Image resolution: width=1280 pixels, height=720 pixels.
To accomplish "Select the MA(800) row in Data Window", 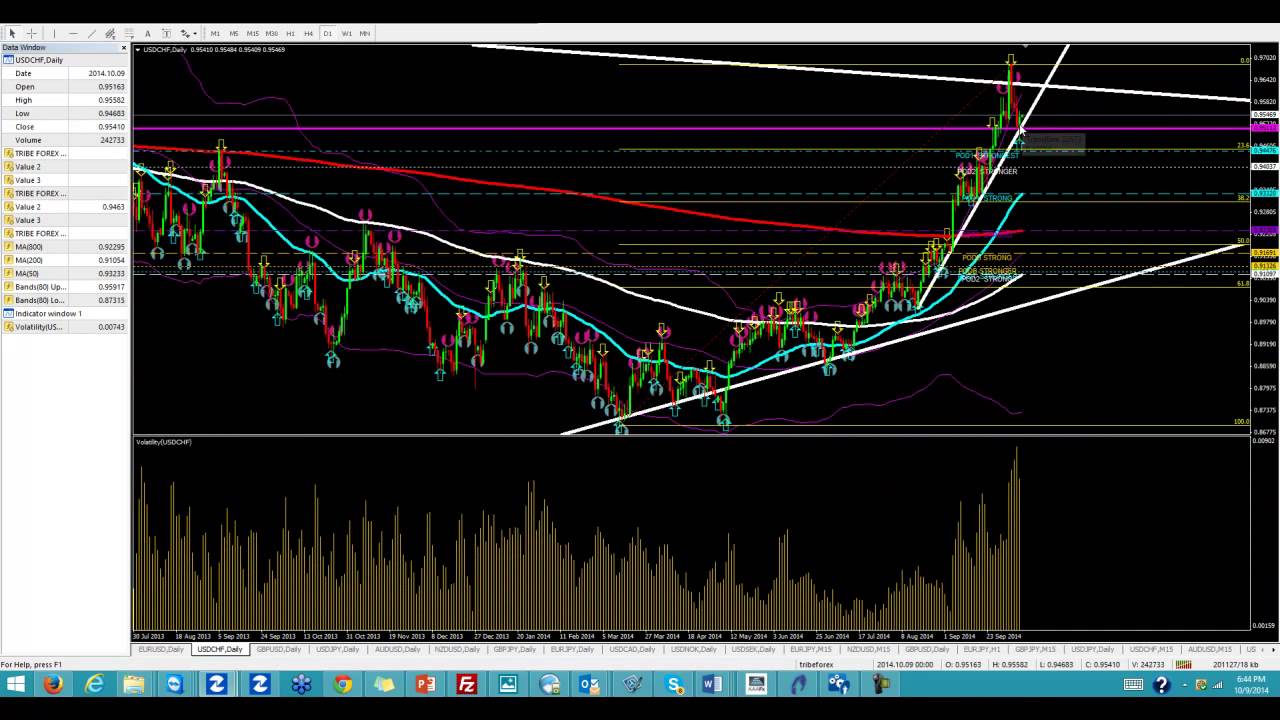I will (x=65, y=246).
